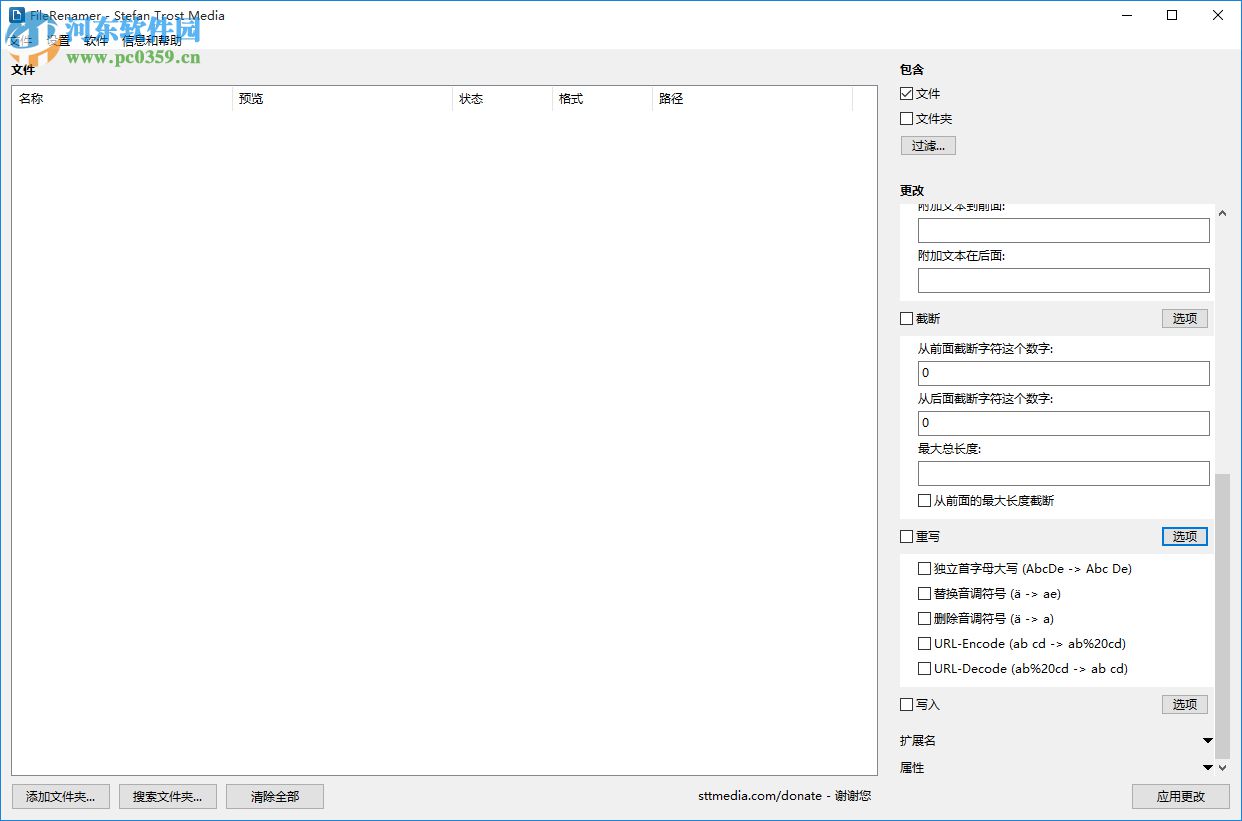Enable the 文件夹 checkbox under 包含
The image size is (1242, 821).
pos(906,118)
